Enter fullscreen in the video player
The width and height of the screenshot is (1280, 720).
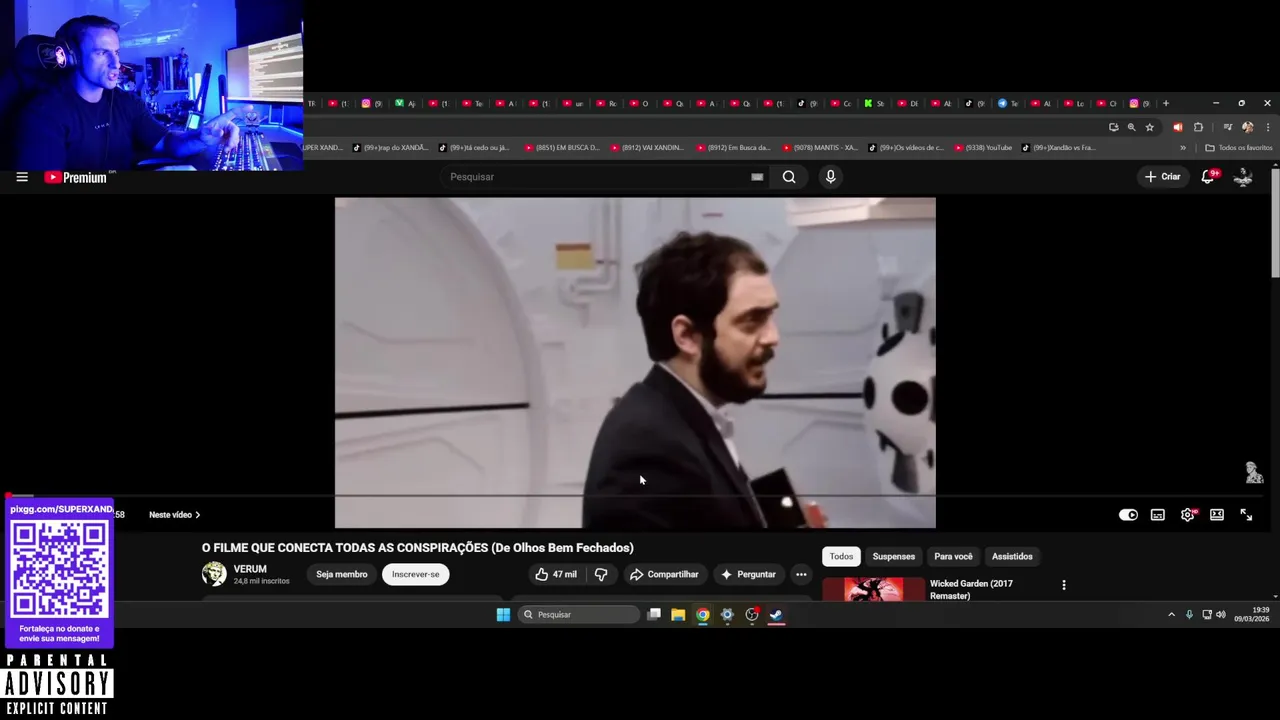(x=1246, y=515)
